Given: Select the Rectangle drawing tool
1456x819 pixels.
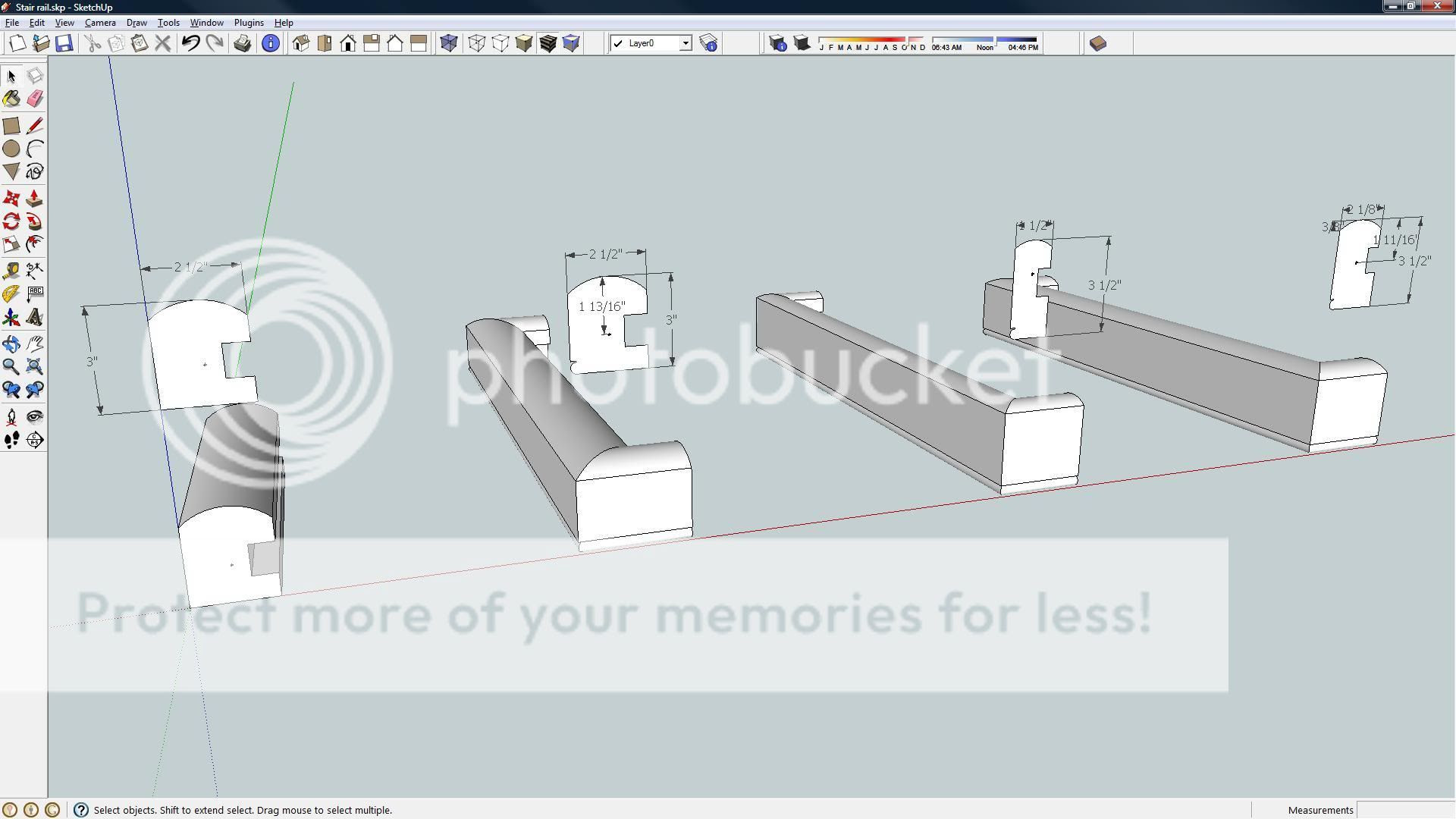Looking at the screenshot, I should pyautogui.click(x=11, y=126).
